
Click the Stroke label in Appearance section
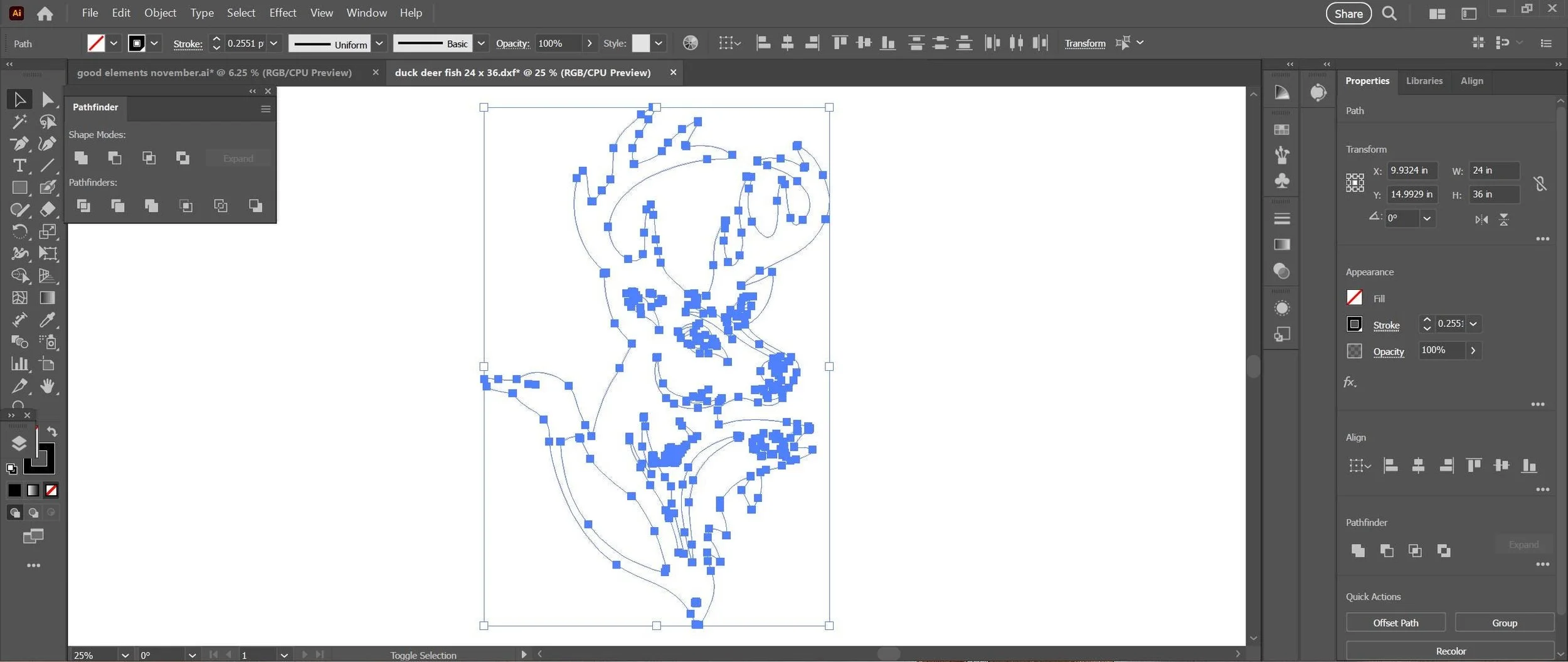point(1386,325)
